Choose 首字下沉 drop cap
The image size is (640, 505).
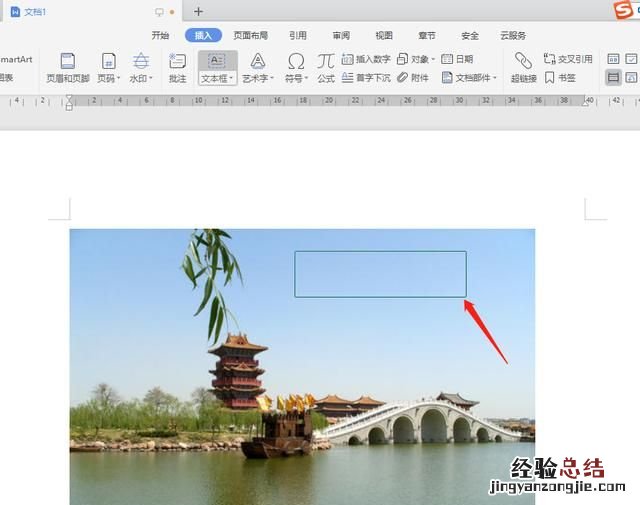[366, 77]
